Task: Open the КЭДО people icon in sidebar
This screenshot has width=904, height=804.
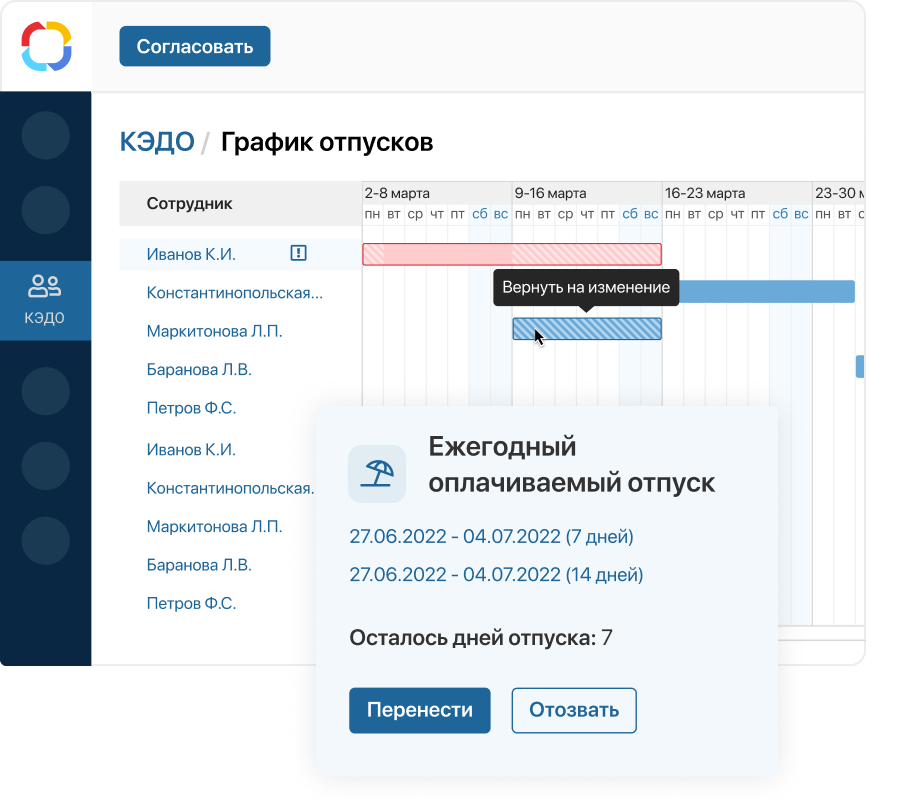Action: pos(45,288)
